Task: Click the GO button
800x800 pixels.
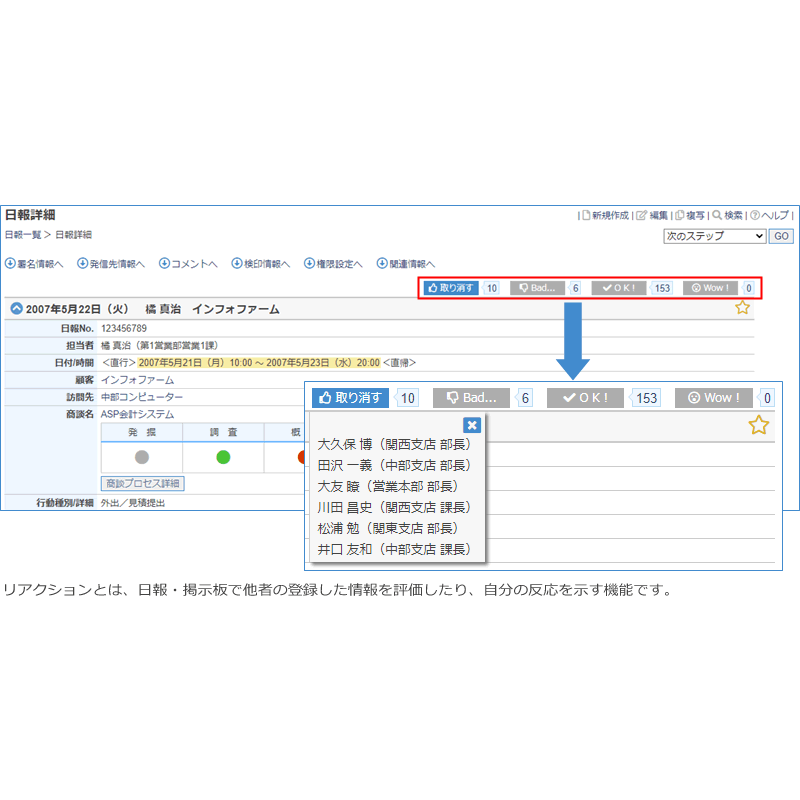Action: [780, 236]
